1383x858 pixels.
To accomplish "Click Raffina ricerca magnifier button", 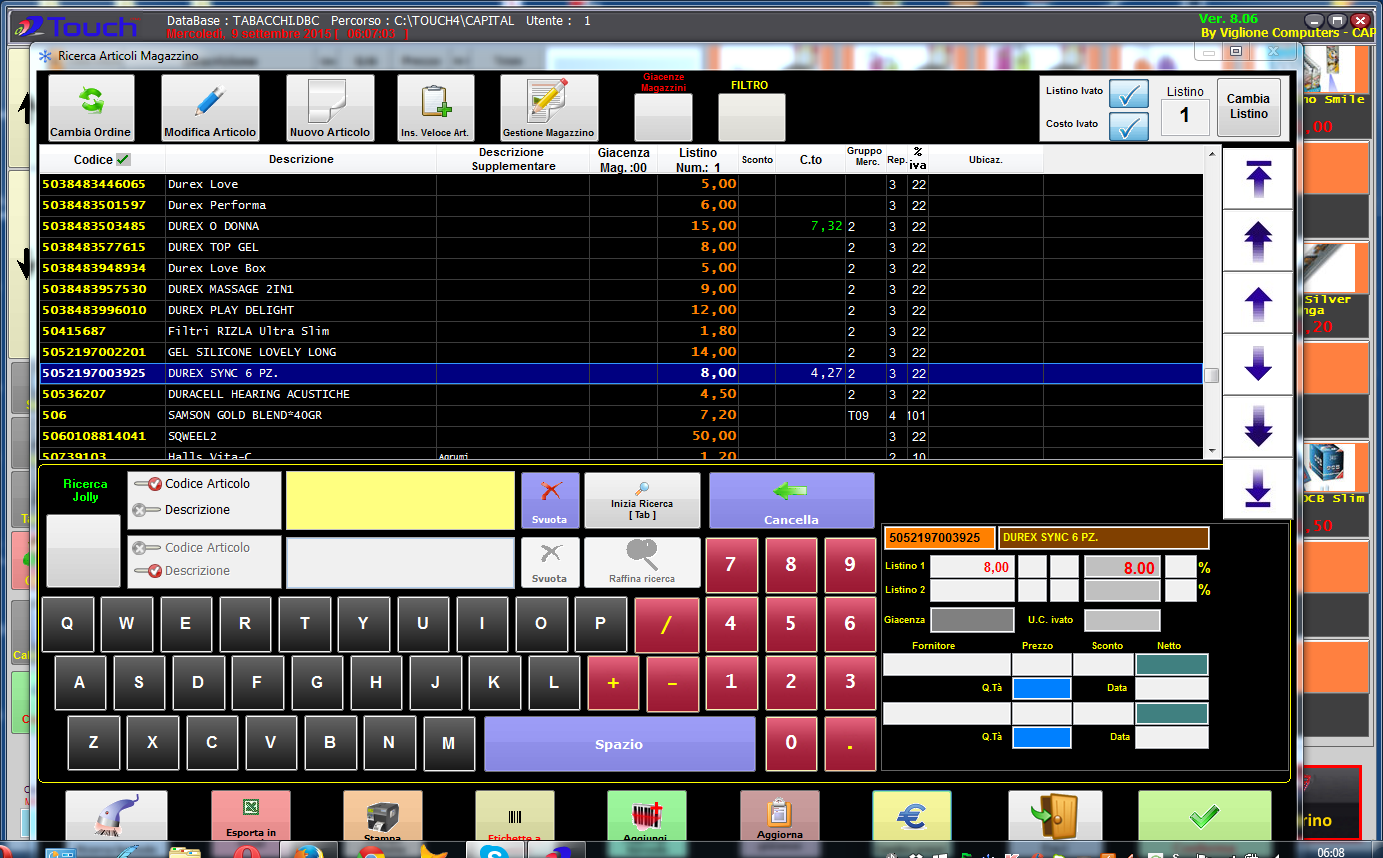I will [x=642, y=562].
